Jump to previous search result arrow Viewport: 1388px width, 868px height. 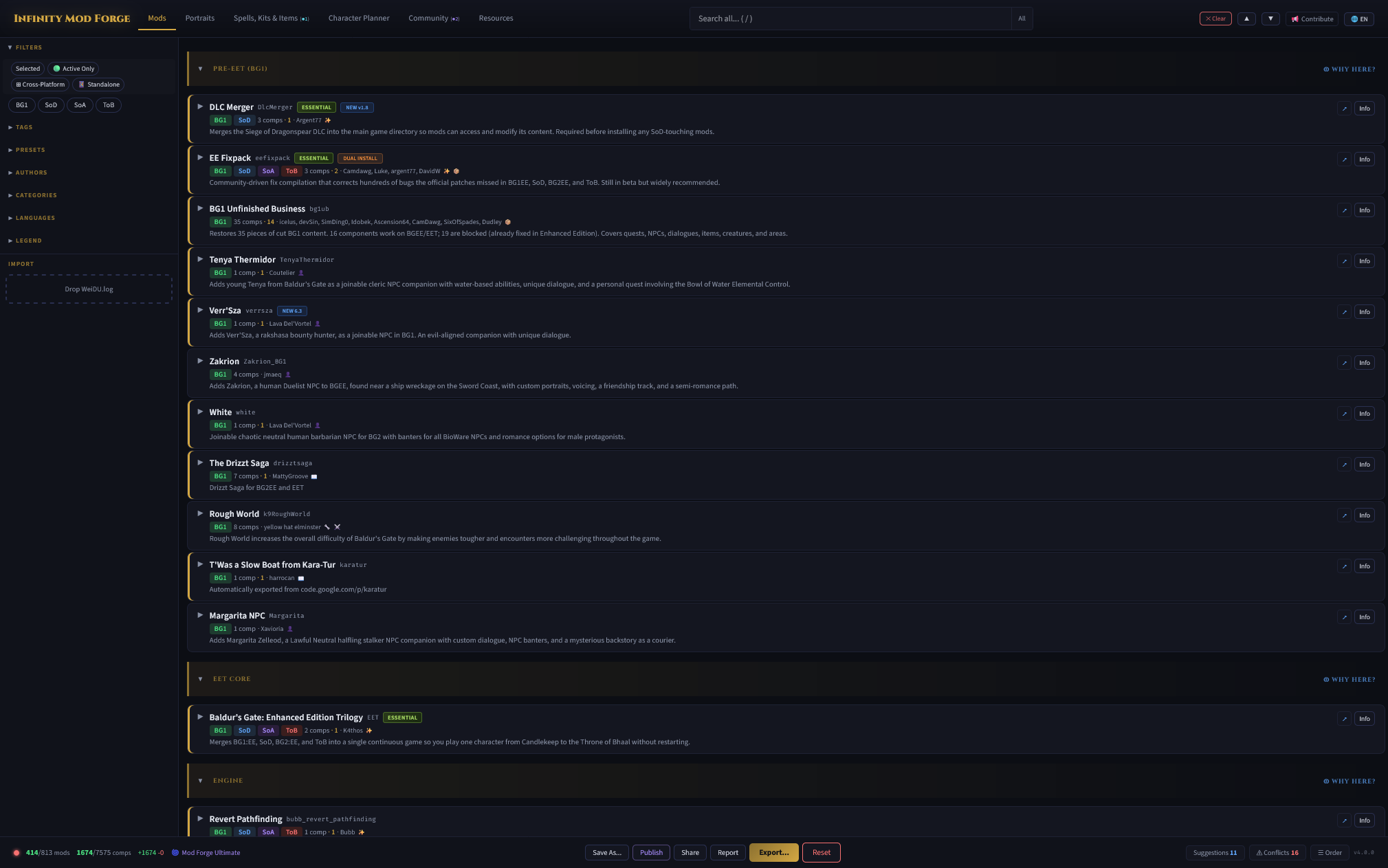point(1246,19)
